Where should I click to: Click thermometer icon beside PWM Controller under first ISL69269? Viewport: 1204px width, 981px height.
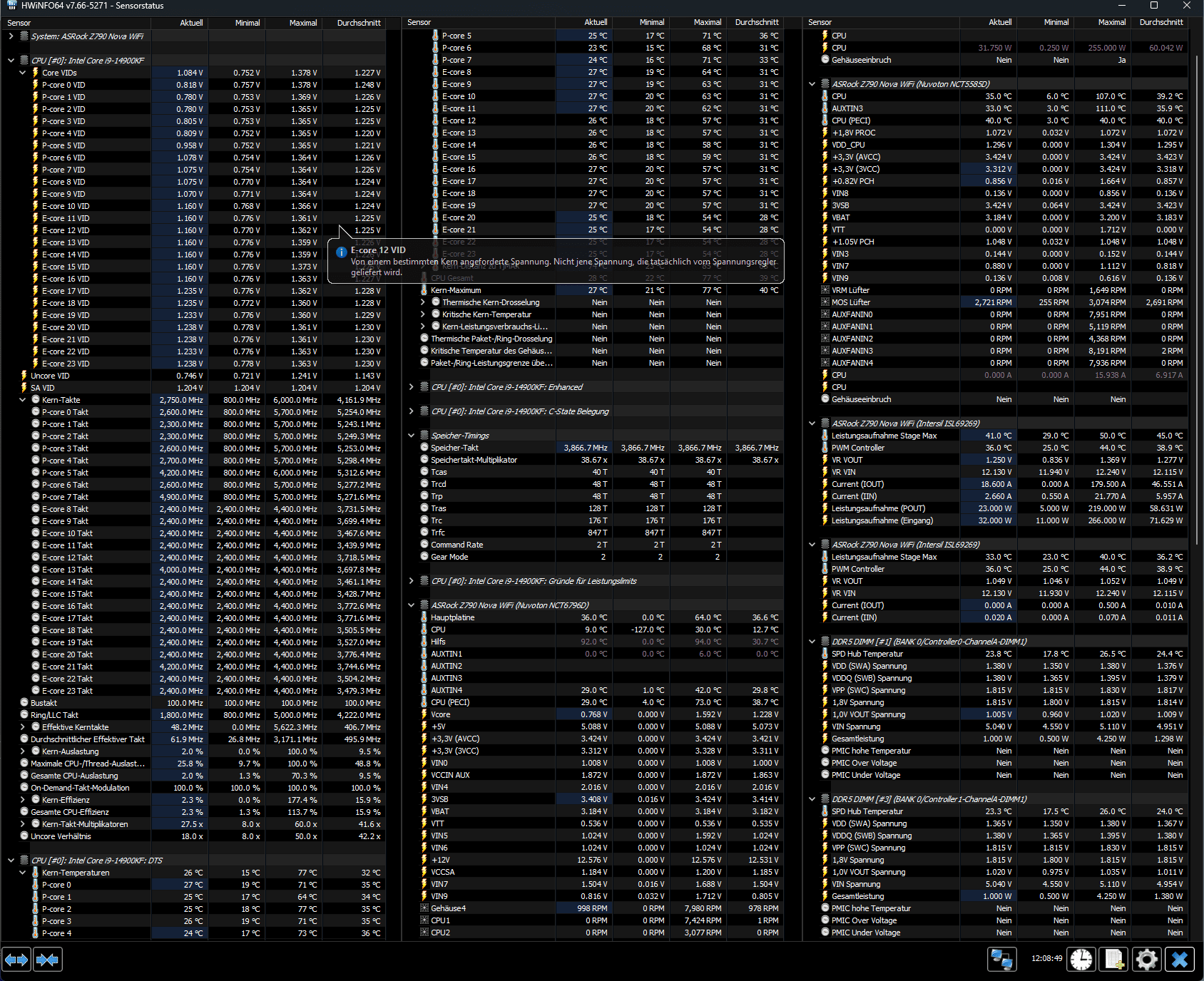coord(825,448)
